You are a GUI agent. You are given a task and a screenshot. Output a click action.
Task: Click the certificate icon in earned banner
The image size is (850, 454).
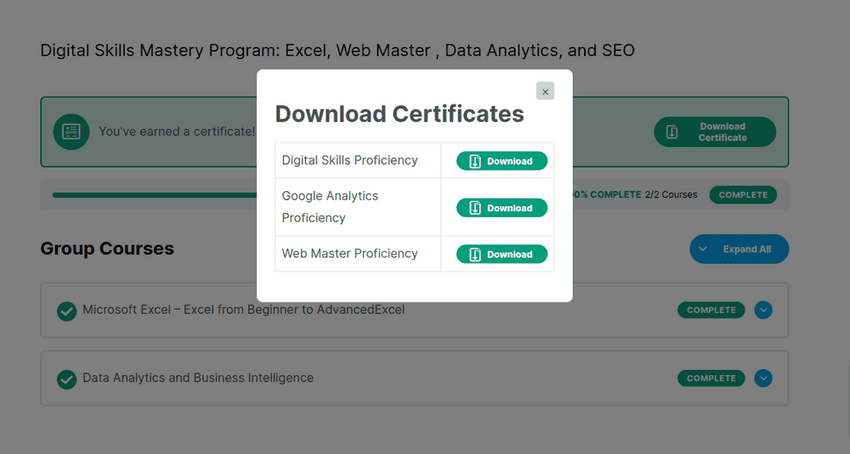pos(71,131)
